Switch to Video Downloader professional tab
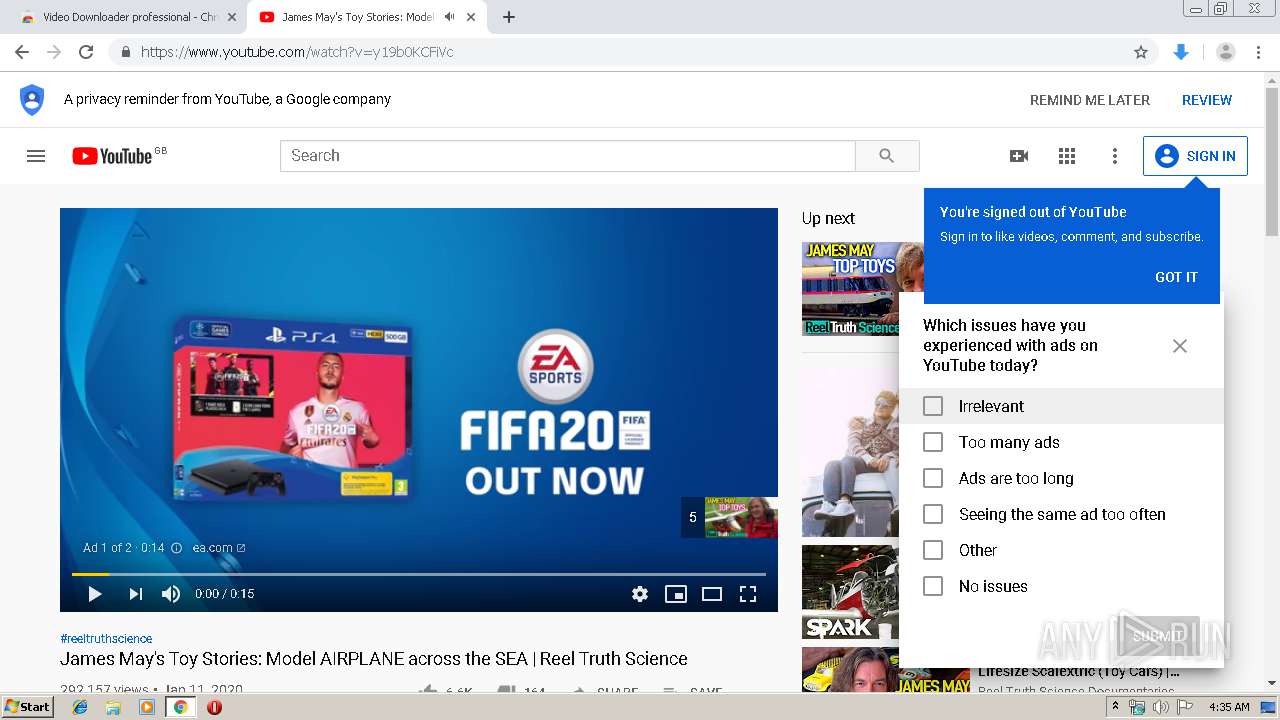 [x=130, y=17]
